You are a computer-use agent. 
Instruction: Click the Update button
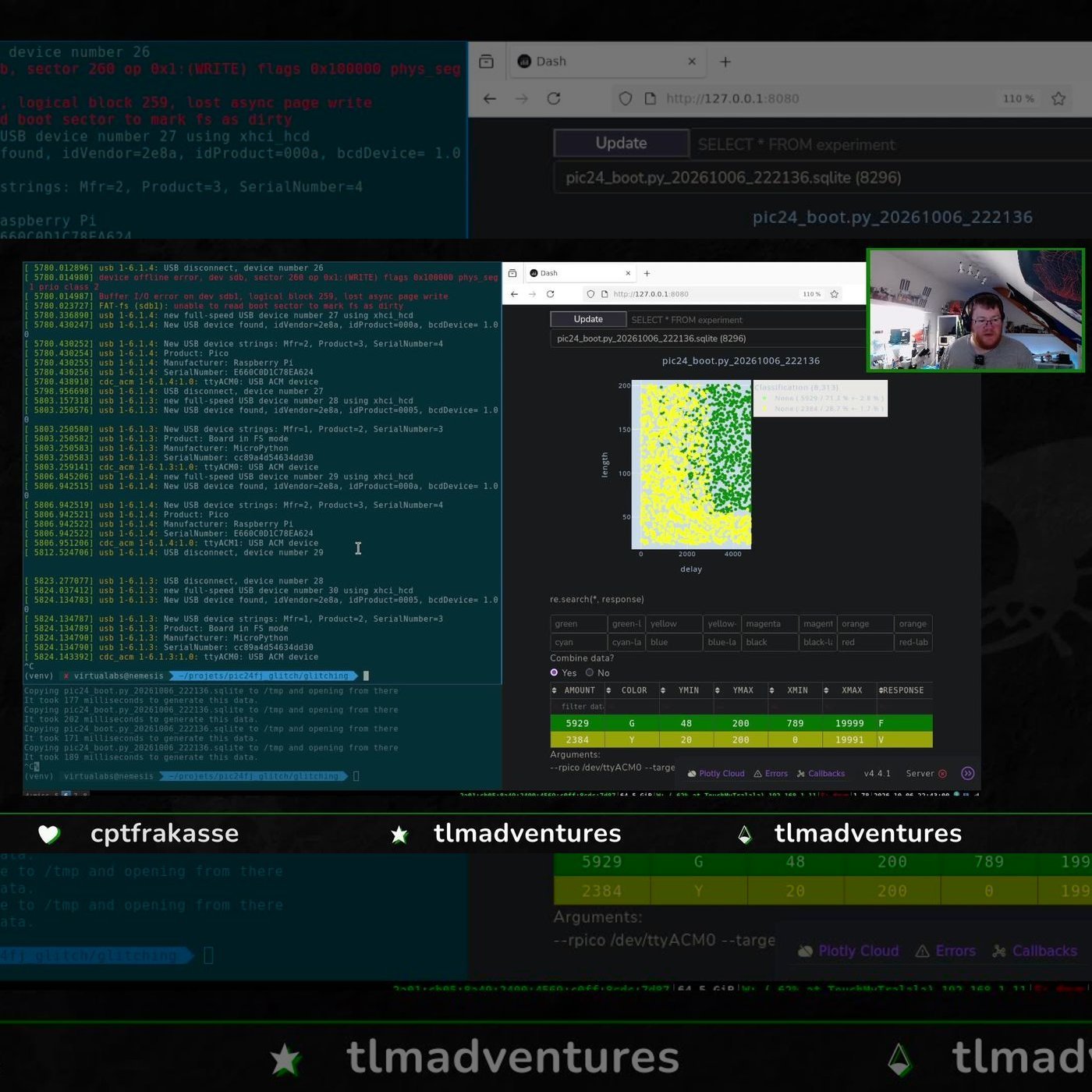(588, 319)
